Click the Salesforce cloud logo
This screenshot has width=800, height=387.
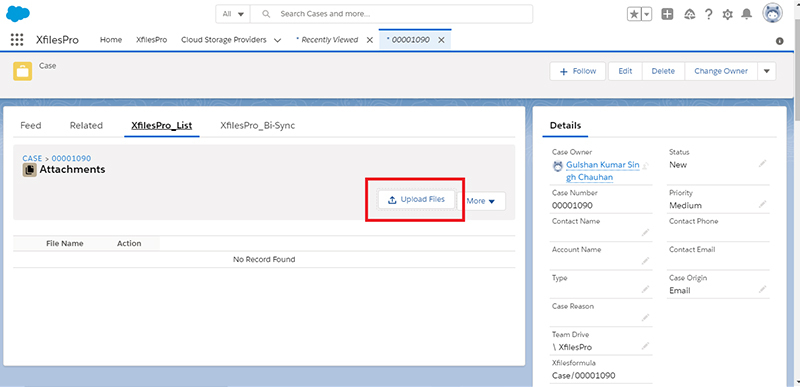coord(18,14)
